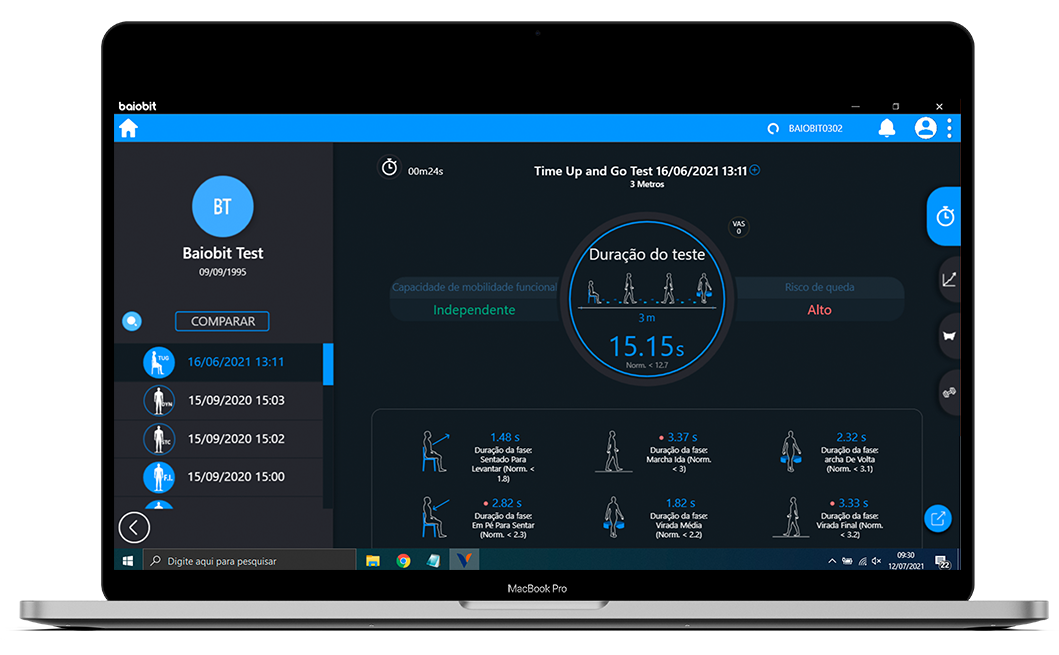1059x655 pixels.
Task: Select the Independente mobility capacity result
Action: [x=474, y=310]
